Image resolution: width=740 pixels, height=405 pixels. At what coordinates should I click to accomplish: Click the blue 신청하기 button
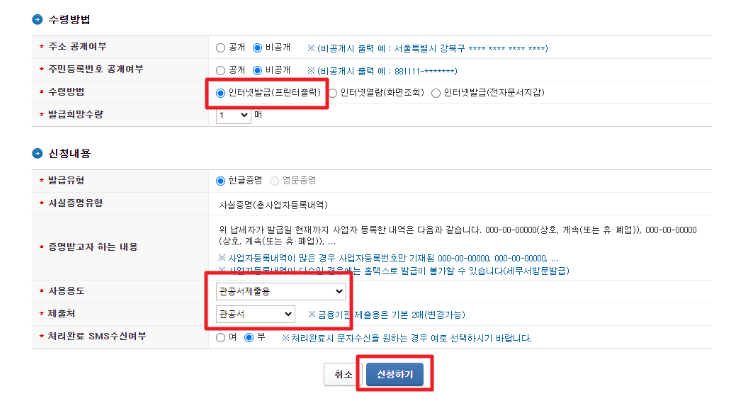pos(395,374)
